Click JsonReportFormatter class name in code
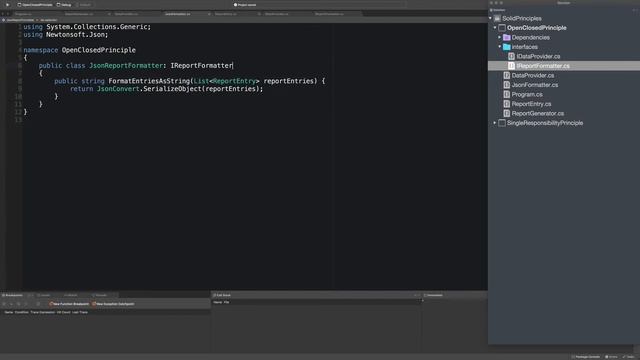 pos(126,65)
